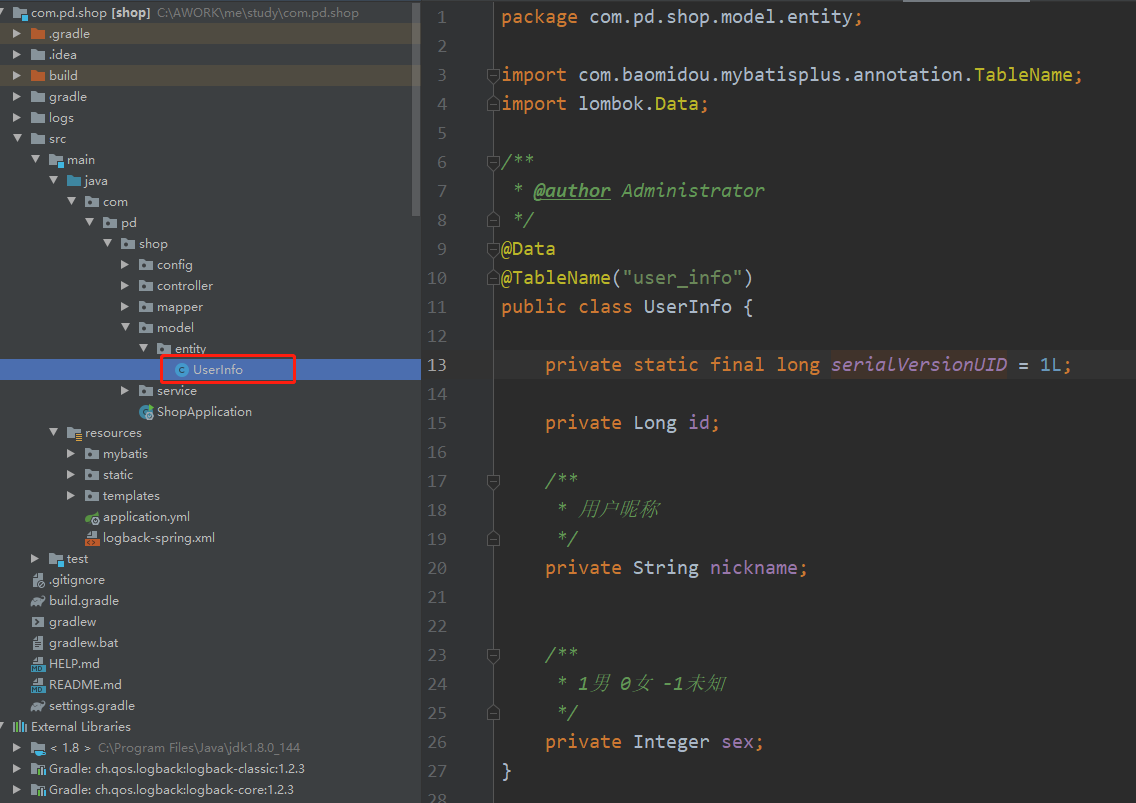Image resolution: width=1136 pixels, height=803 pixels.
Task: Click the settings.gradle file icon
Action: [x=38, y=706]
